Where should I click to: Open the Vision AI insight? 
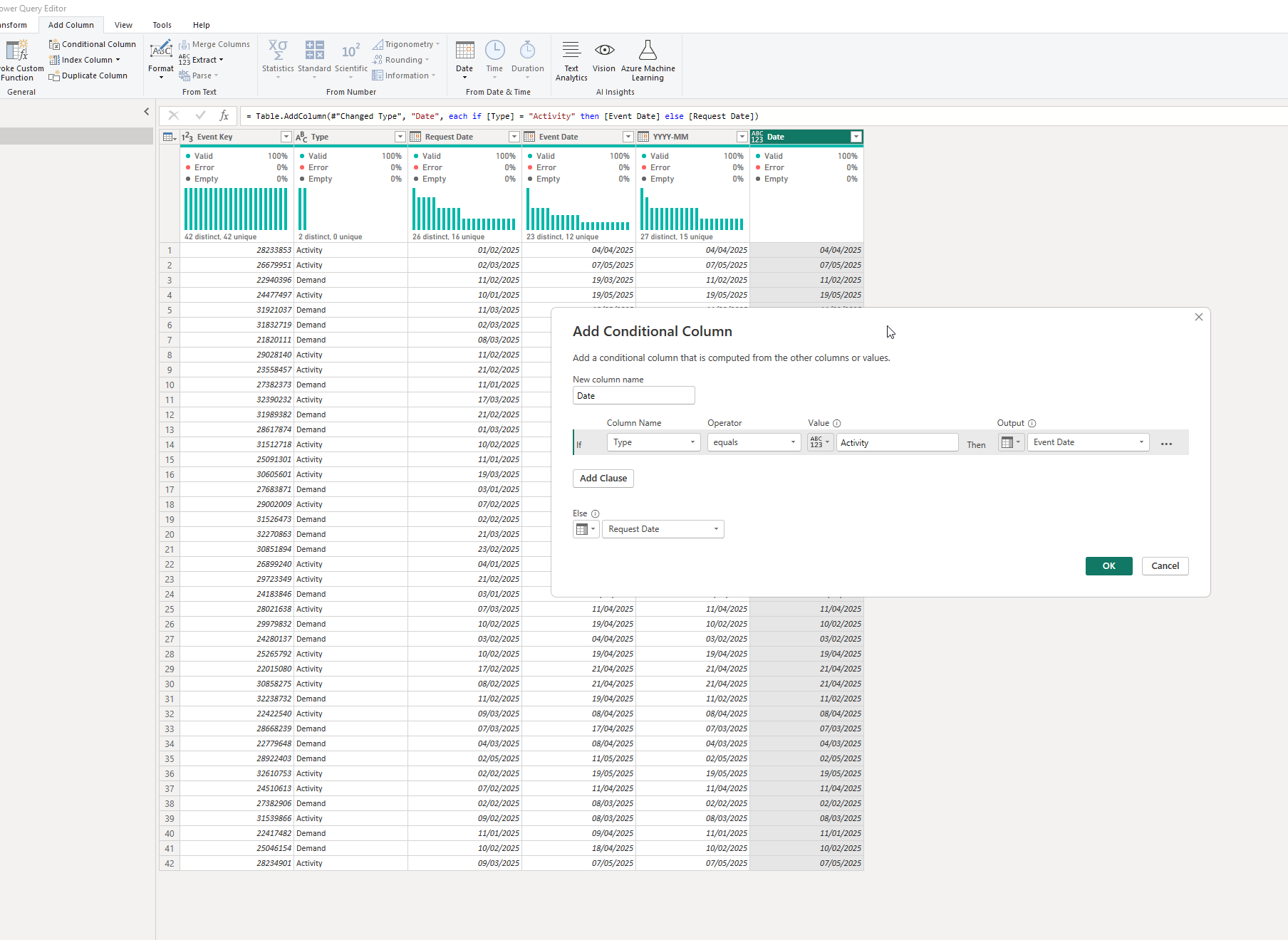click(x=604, y=57)
